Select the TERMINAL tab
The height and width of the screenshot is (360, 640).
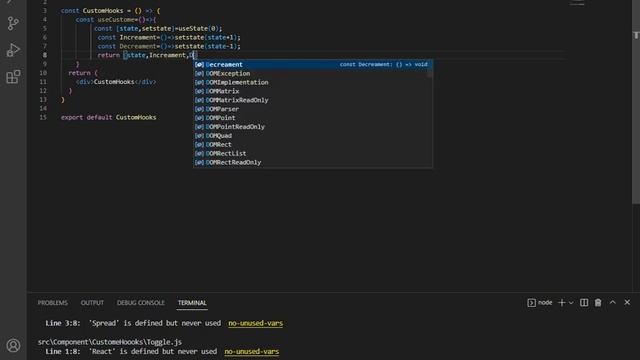(x=192, y=303)
